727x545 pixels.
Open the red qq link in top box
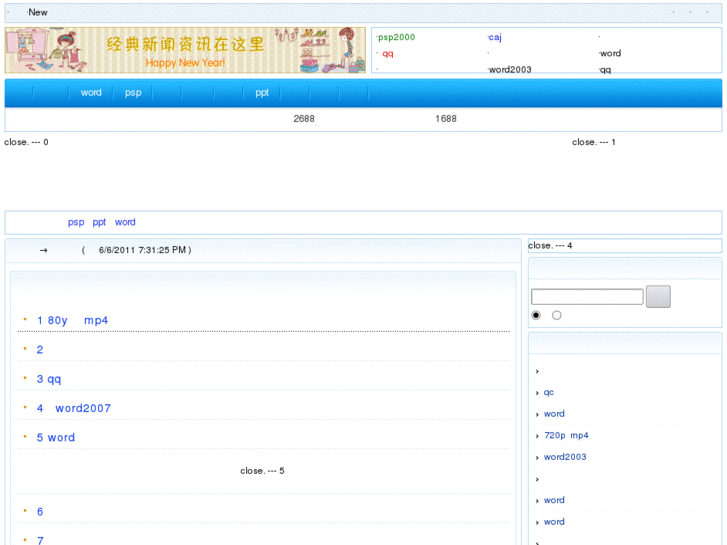click(388, 54)
